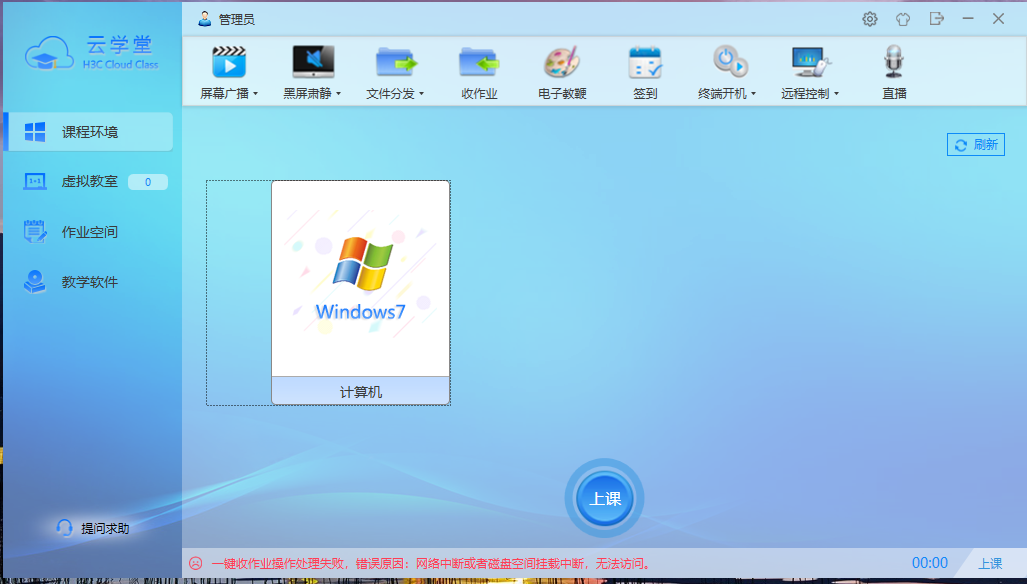
Task: Minimize the 云学堂 window
Action: (x=967, y=19)
